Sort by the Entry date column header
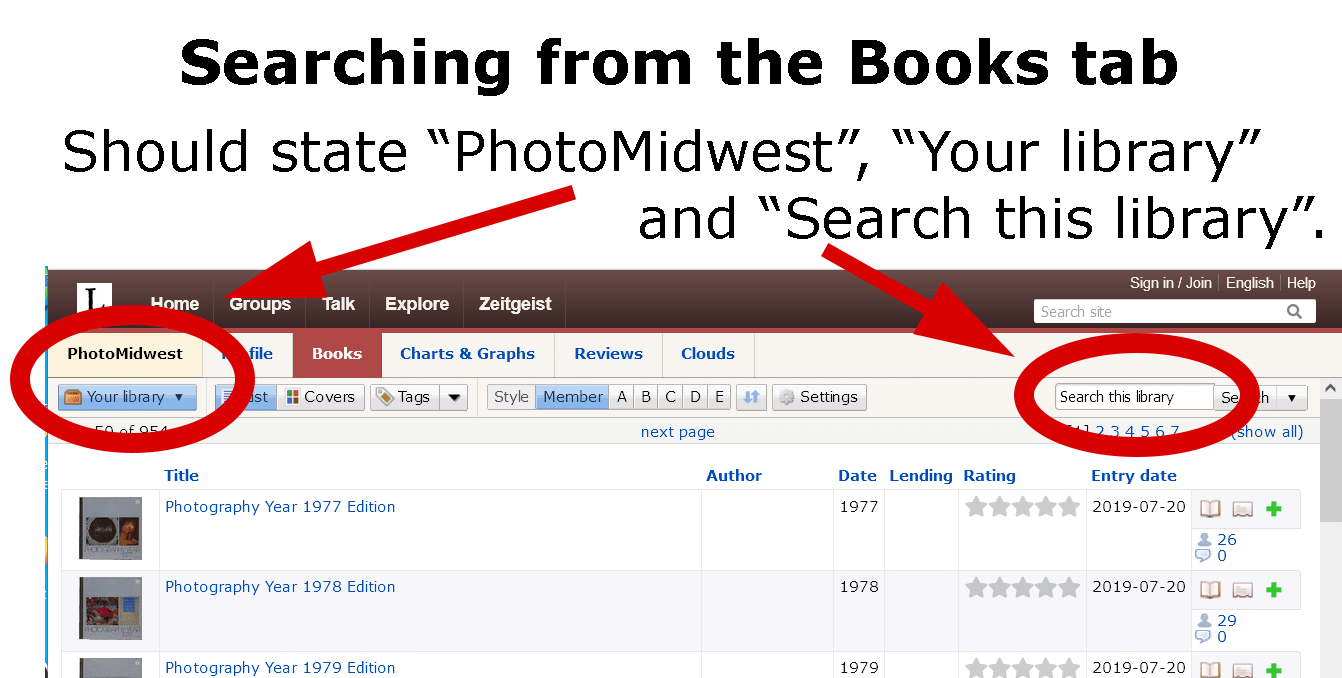 tap(1134, 476)
